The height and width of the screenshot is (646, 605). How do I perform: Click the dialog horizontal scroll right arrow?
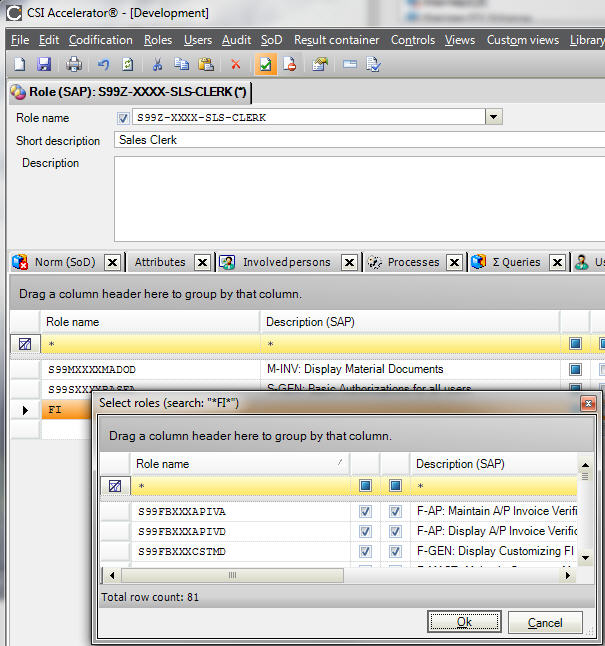click(x=568, y=576)
